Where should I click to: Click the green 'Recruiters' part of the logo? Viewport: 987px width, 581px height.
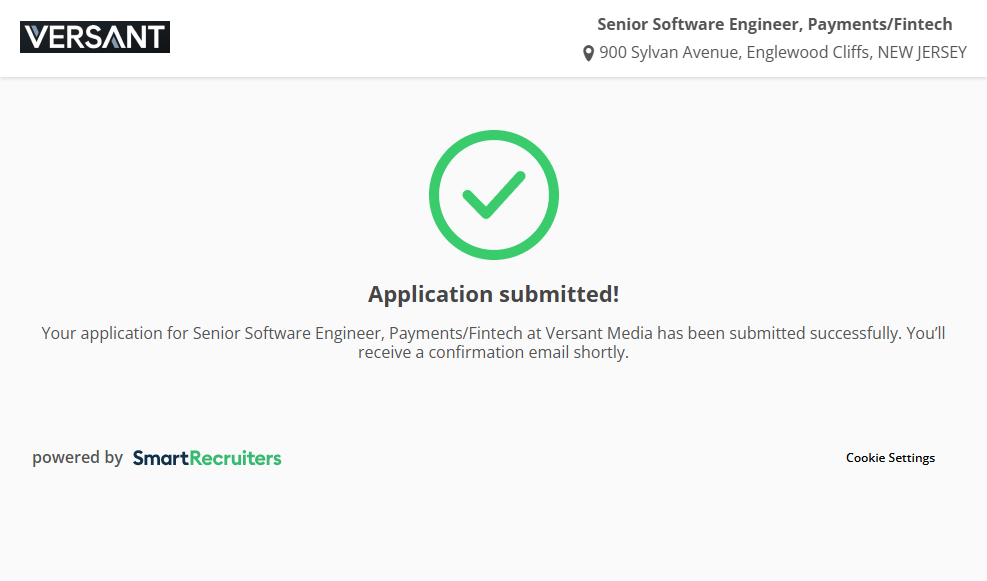[235, 458]
